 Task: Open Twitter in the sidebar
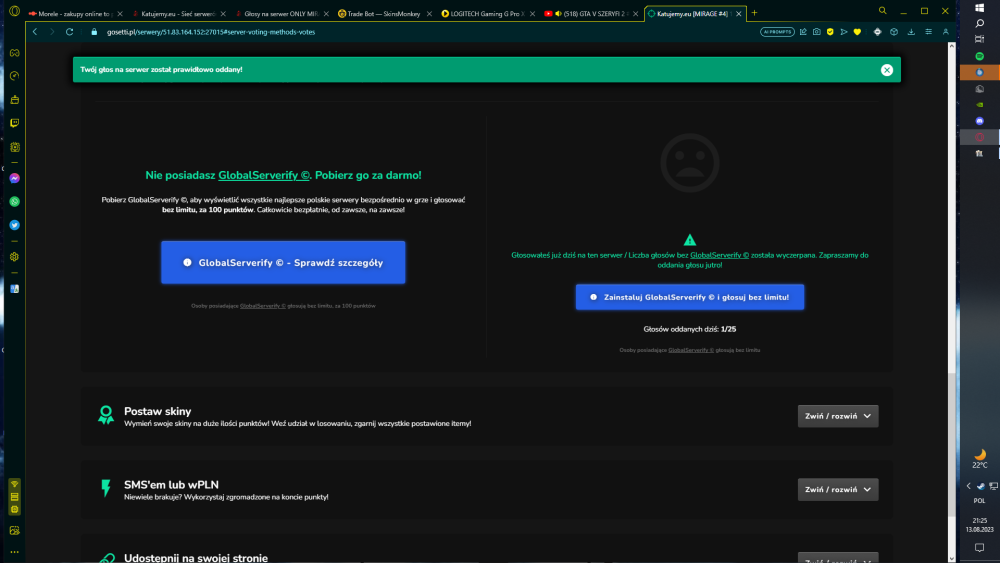click(14, 225)
